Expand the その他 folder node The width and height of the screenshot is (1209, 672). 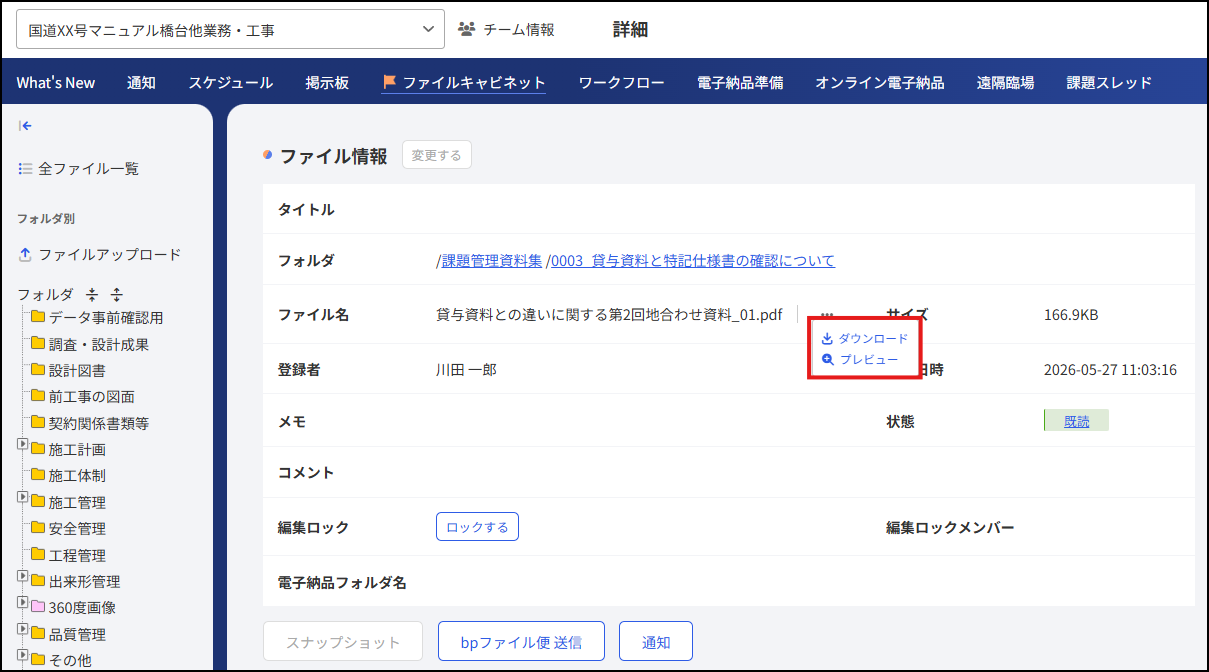pyautogui.click(x=22, y=655)
